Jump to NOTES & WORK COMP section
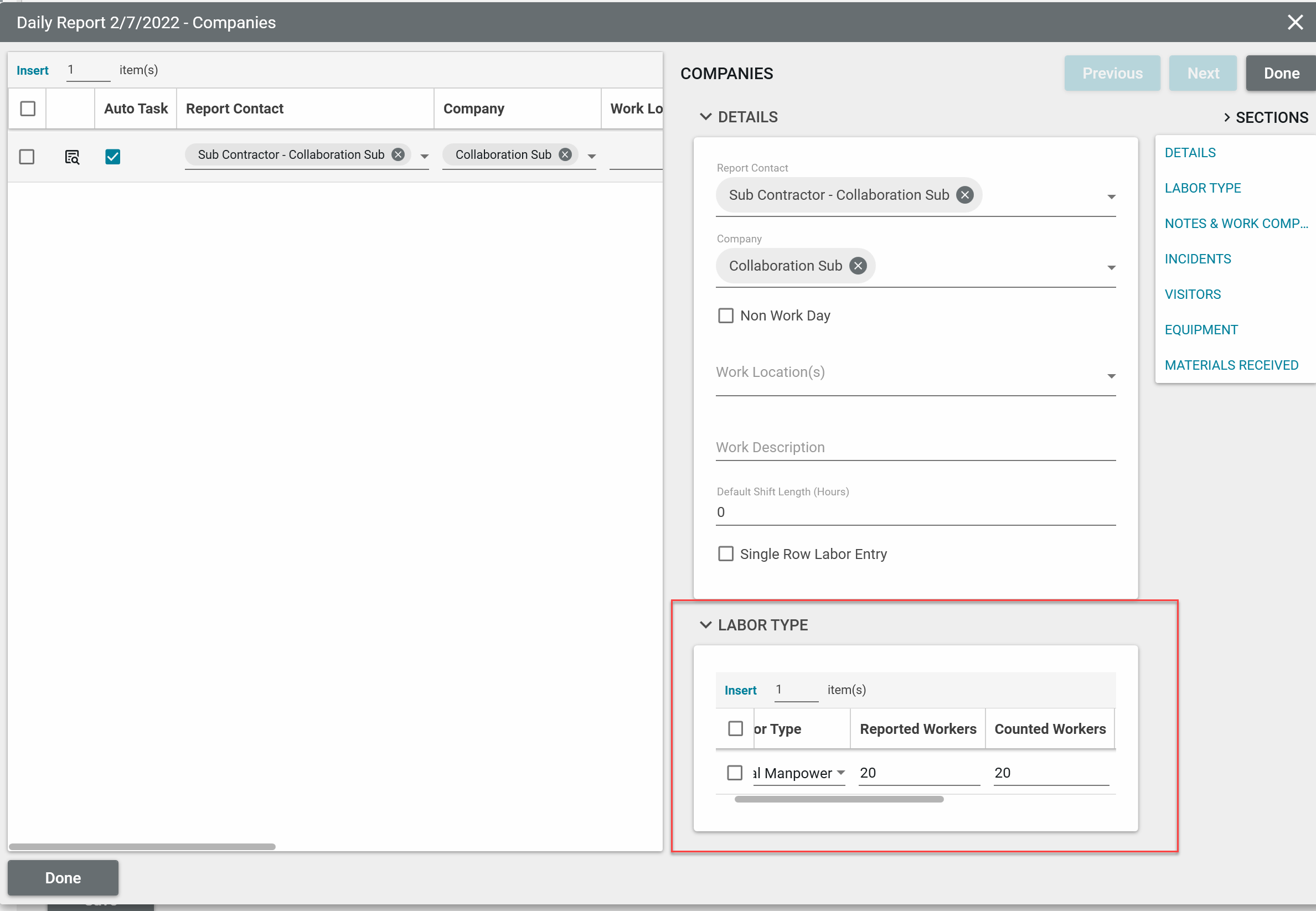The width and height of the screenshot is (1316, 911). click(1236, 224)
